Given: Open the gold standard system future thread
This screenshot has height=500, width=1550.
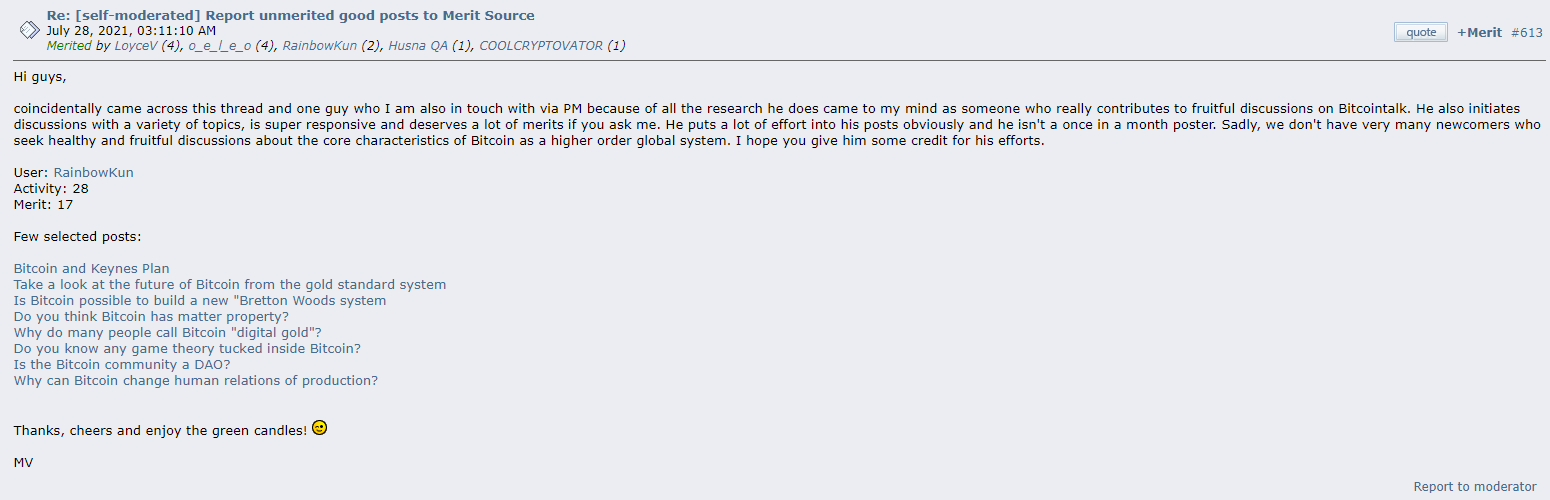Looking at the screenshot, I should click(x=230, y=284).
